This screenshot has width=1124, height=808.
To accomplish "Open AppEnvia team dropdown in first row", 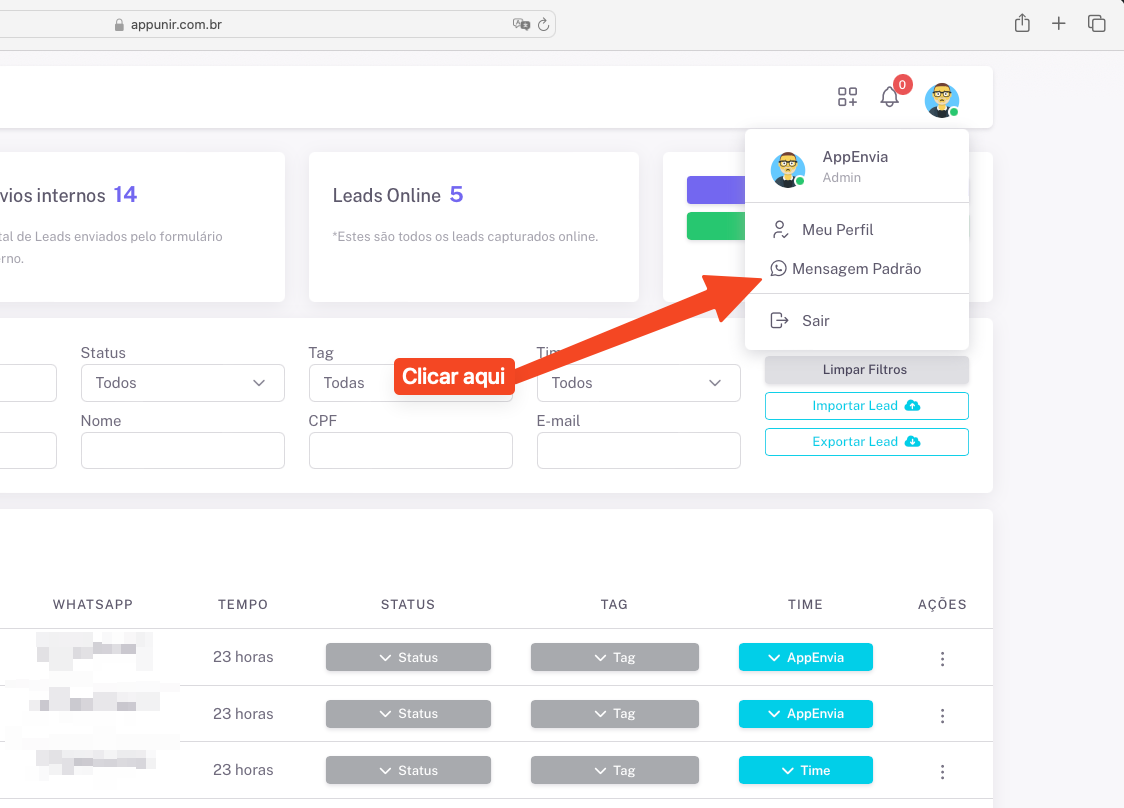I will [805, 657].
